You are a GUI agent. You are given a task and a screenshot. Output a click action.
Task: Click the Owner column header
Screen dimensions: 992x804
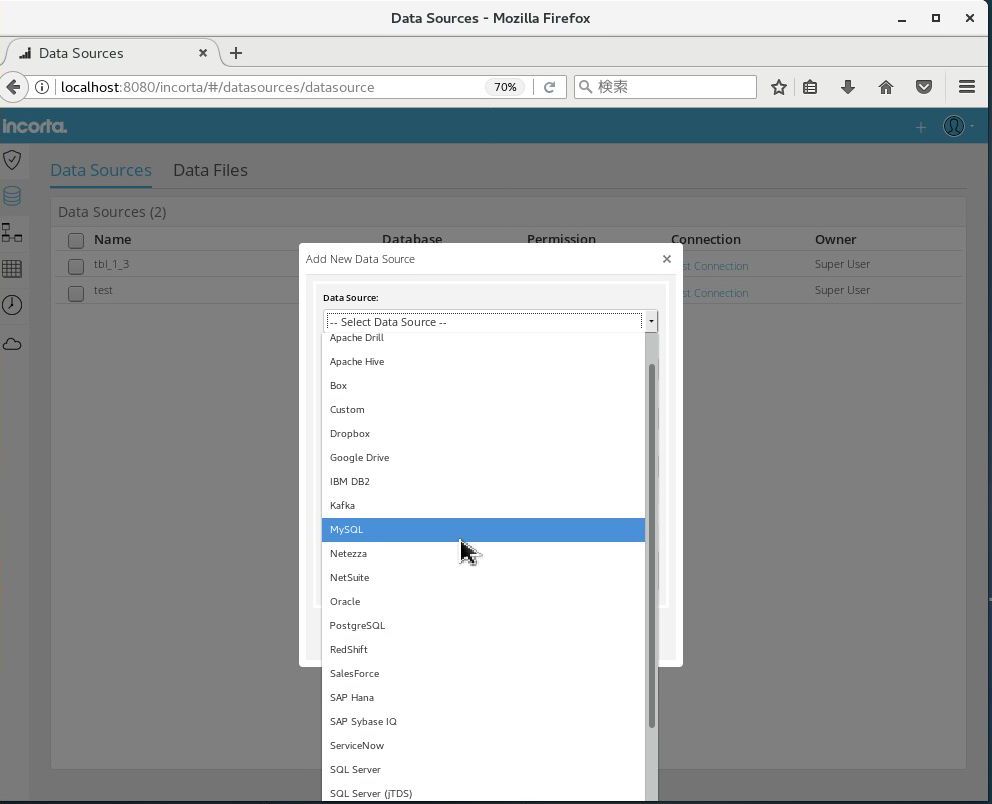[x=835, y=240]
